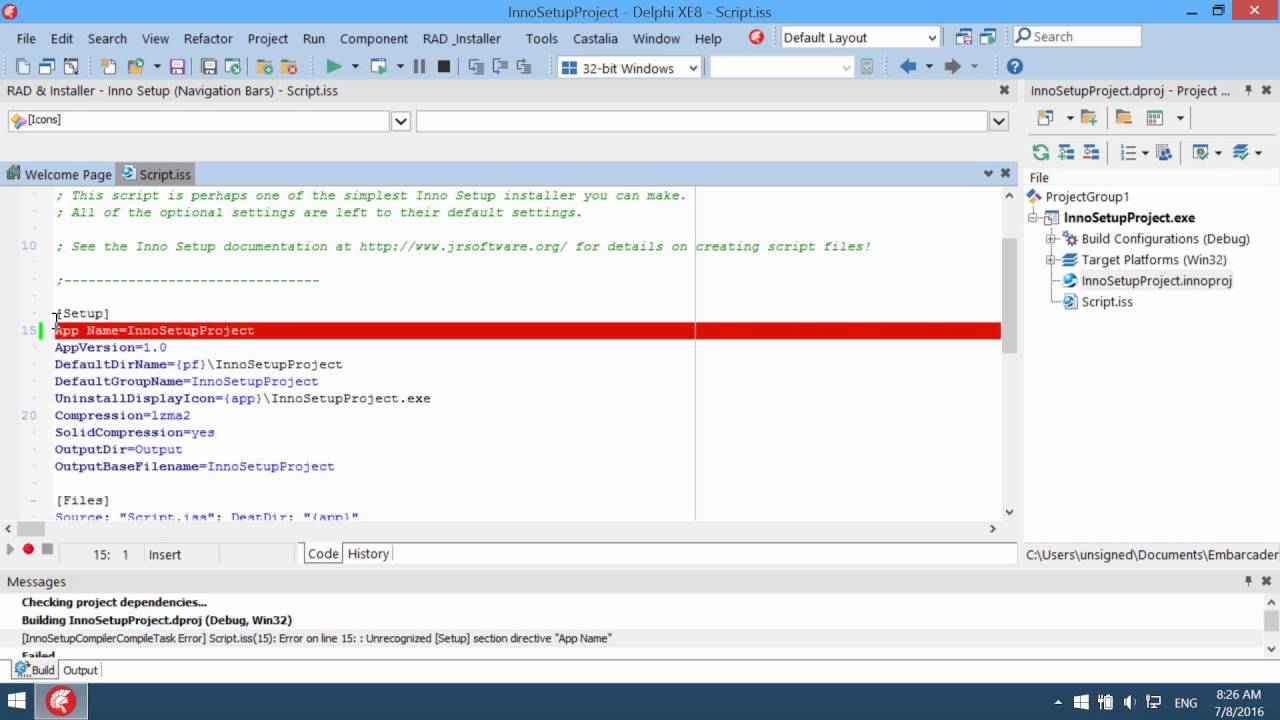Run the project with green play button
The image size is (1280, 720).
(333, 67)
